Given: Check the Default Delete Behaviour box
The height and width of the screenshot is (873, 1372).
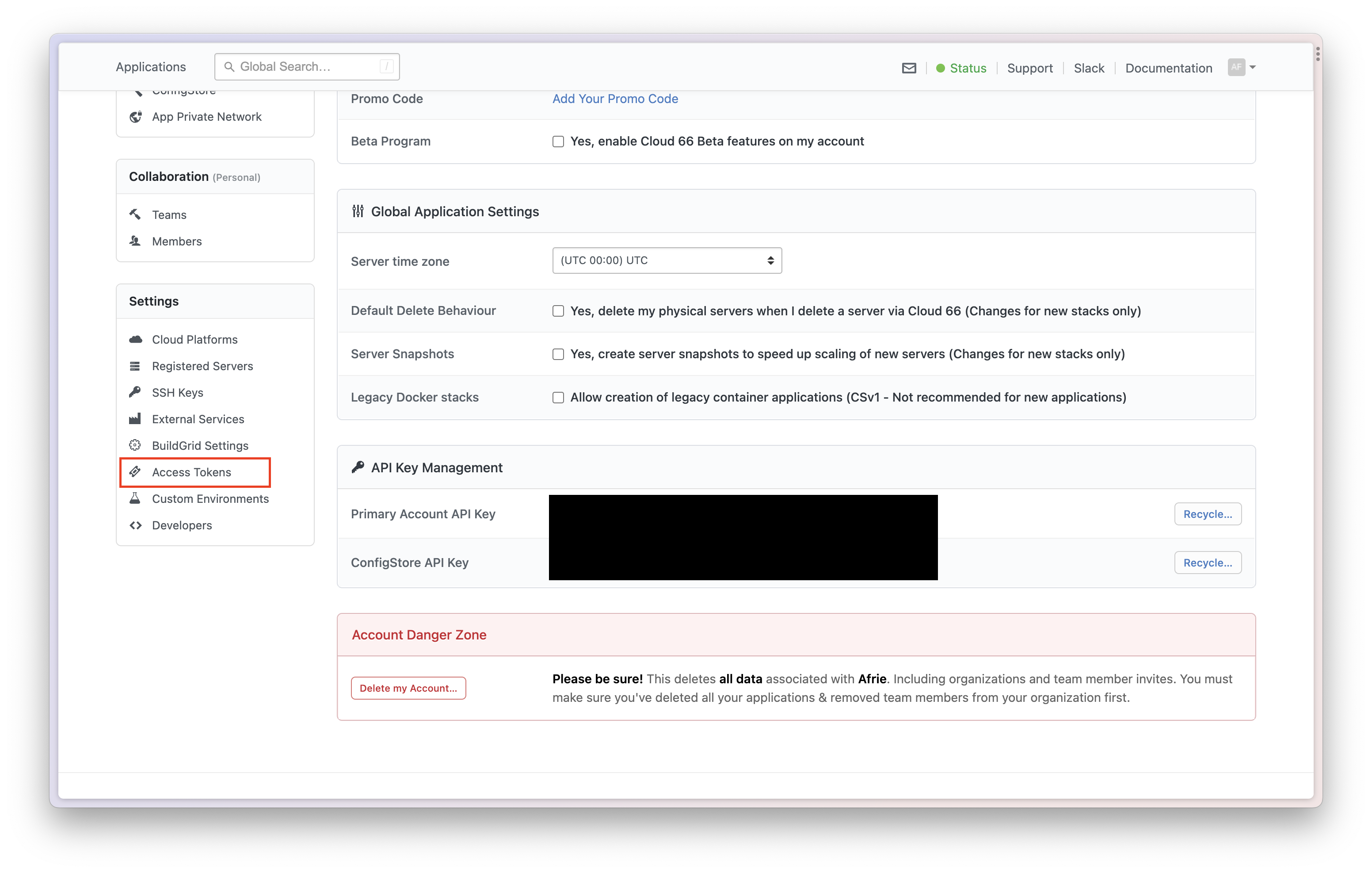Looking at the screenshot, I should (558, 311).
